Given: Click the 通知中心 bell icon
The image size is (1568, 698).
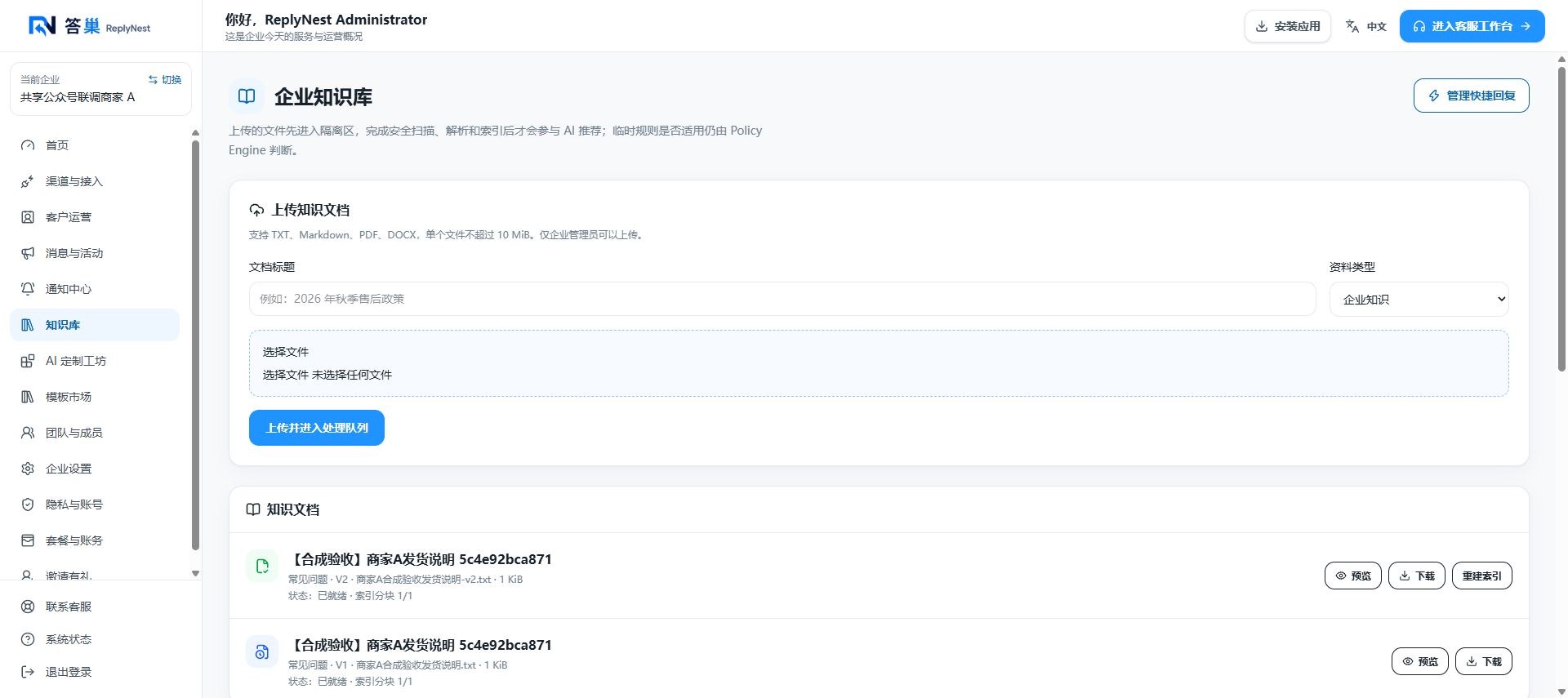Looking at the screenshot, I should [x=28, y=289].
